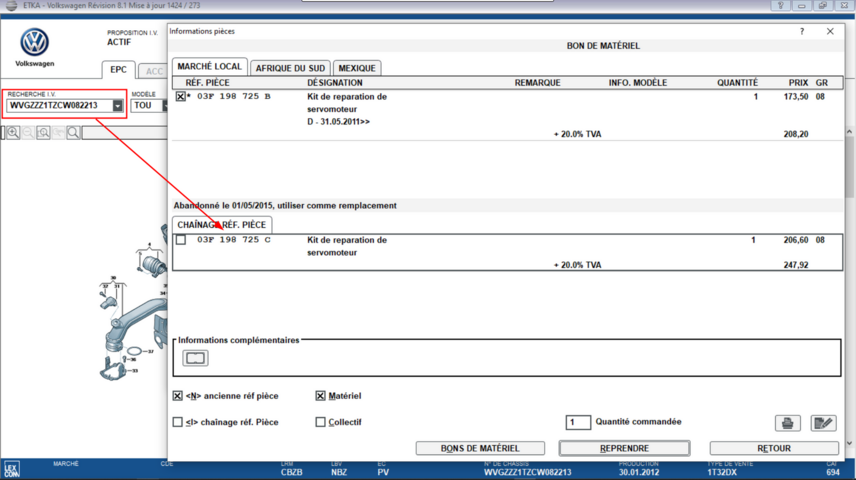856x480 pixels.
Task: Click the vertical scrollbar thumb of the dialog
Action: click(x=849, y=168)
